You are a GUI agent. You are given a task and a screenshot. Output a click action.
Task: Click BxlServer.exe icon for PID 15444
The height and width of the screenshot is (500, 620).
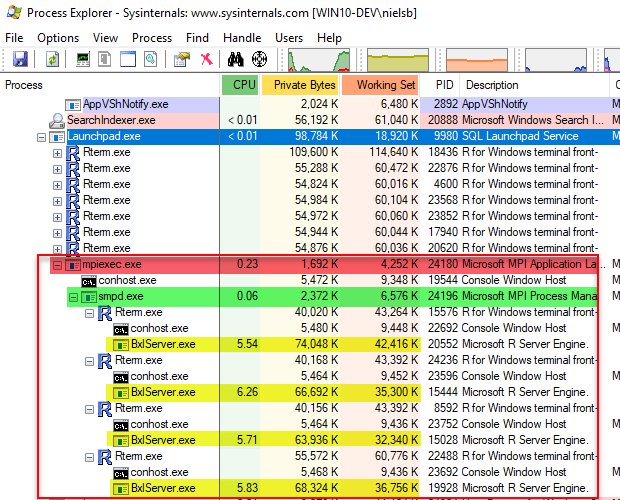pos(121,393)
